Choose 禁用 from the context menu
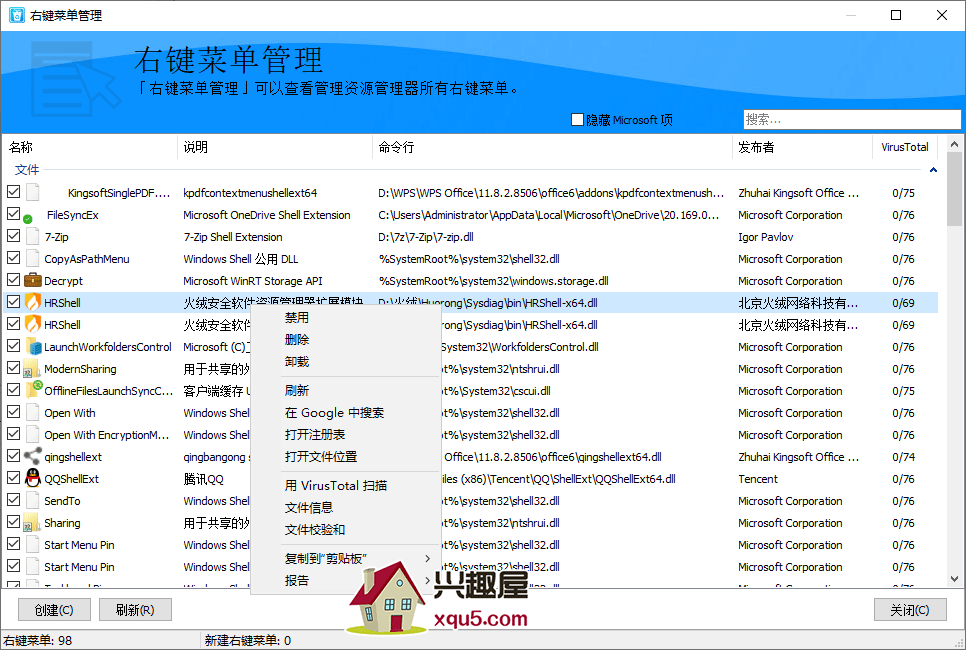Viewport: 966px width, 650px height. tap(297, 317)
